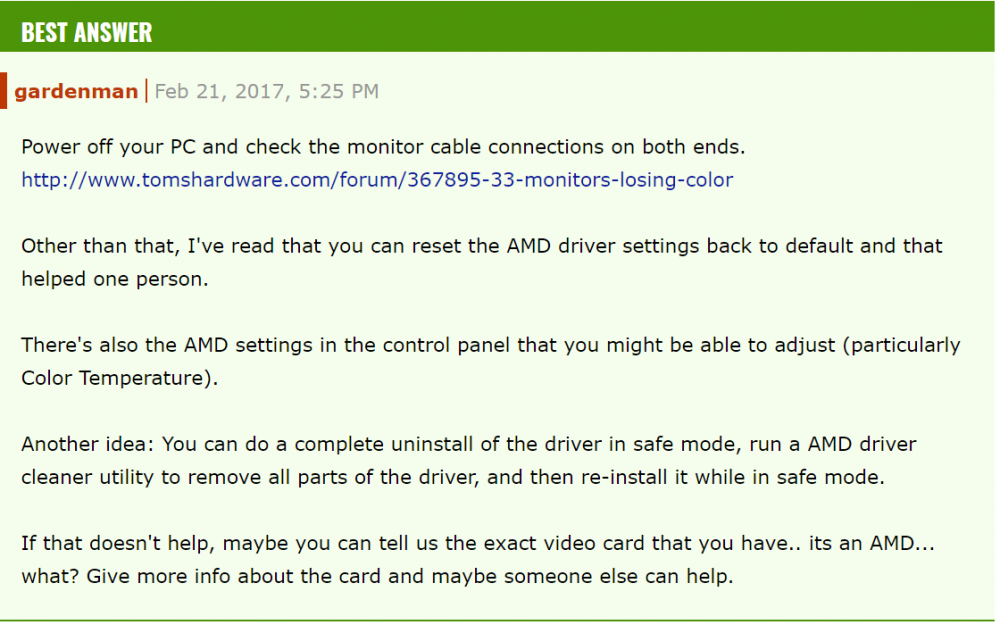Image resolution: width=1000 pixels, height=625 pixels.
Task: Click the BEST ANSWER header banner
Action: (x=86, y=32)
